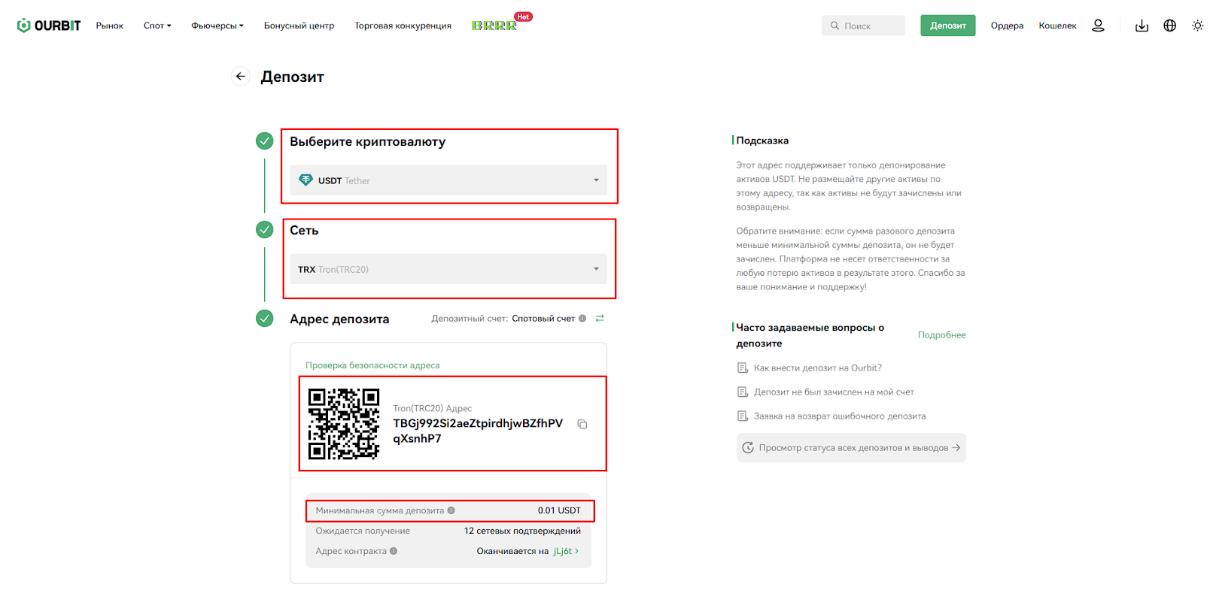
Task: Click 12 сетевых подтверждений text
Action: 522,531
